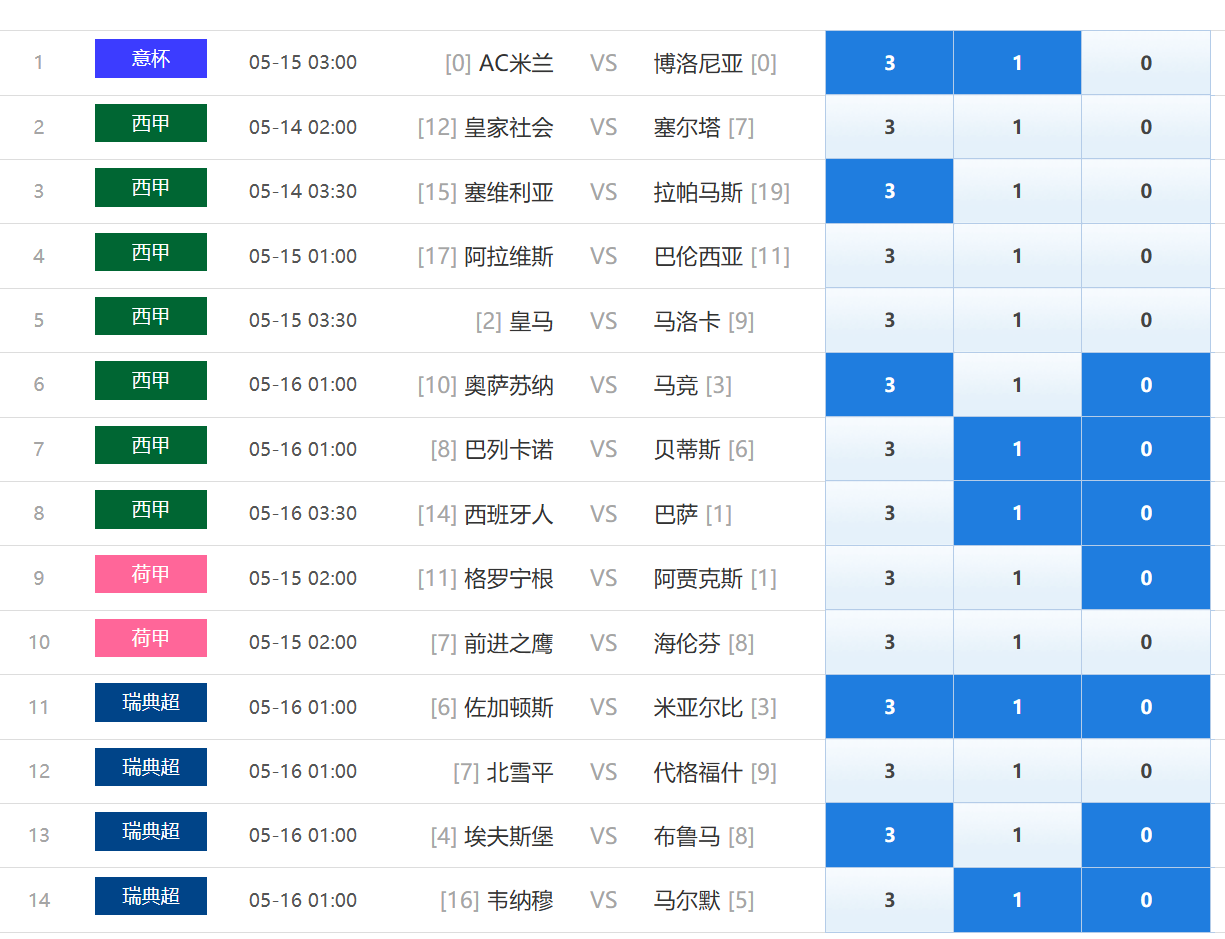Select 1 for 埃夫斯堡 vs 布鲁马
1225x939 pixels.
click(1017, 835)
